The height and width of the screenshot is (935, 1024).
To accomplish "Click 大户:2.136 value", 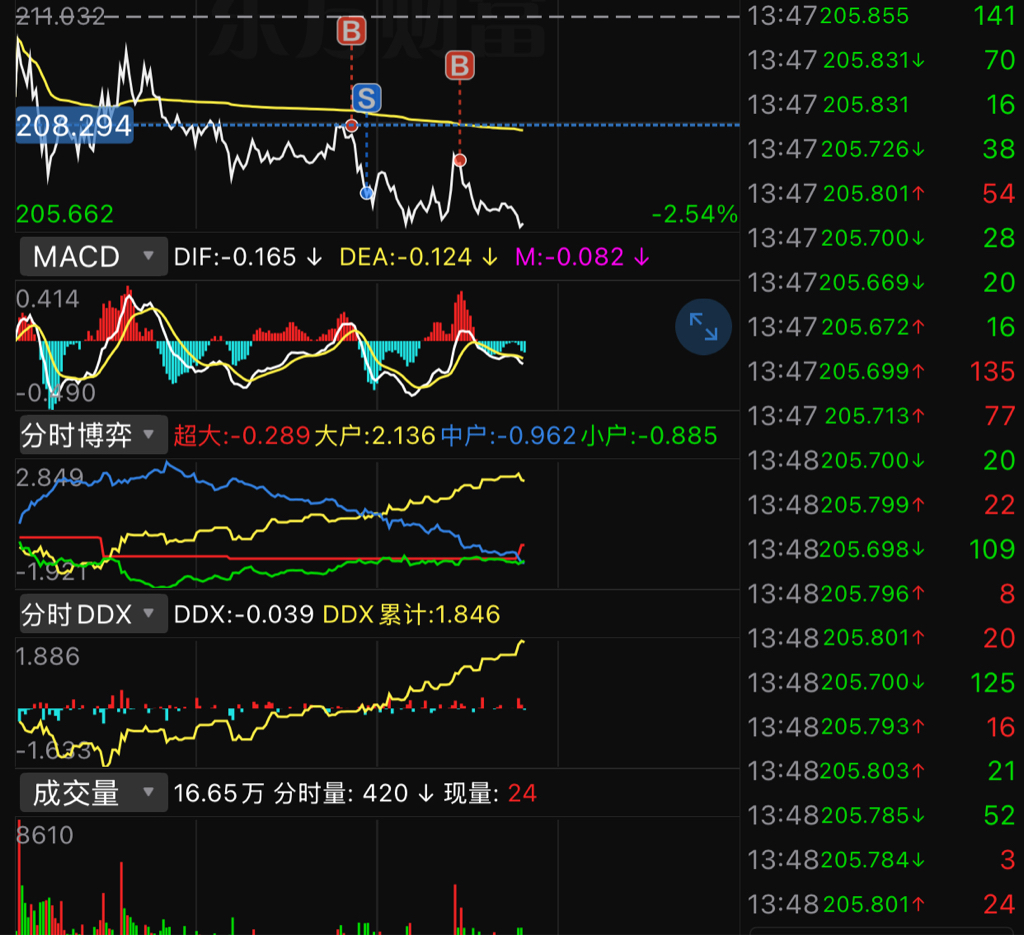I will (x=375, y=436).
